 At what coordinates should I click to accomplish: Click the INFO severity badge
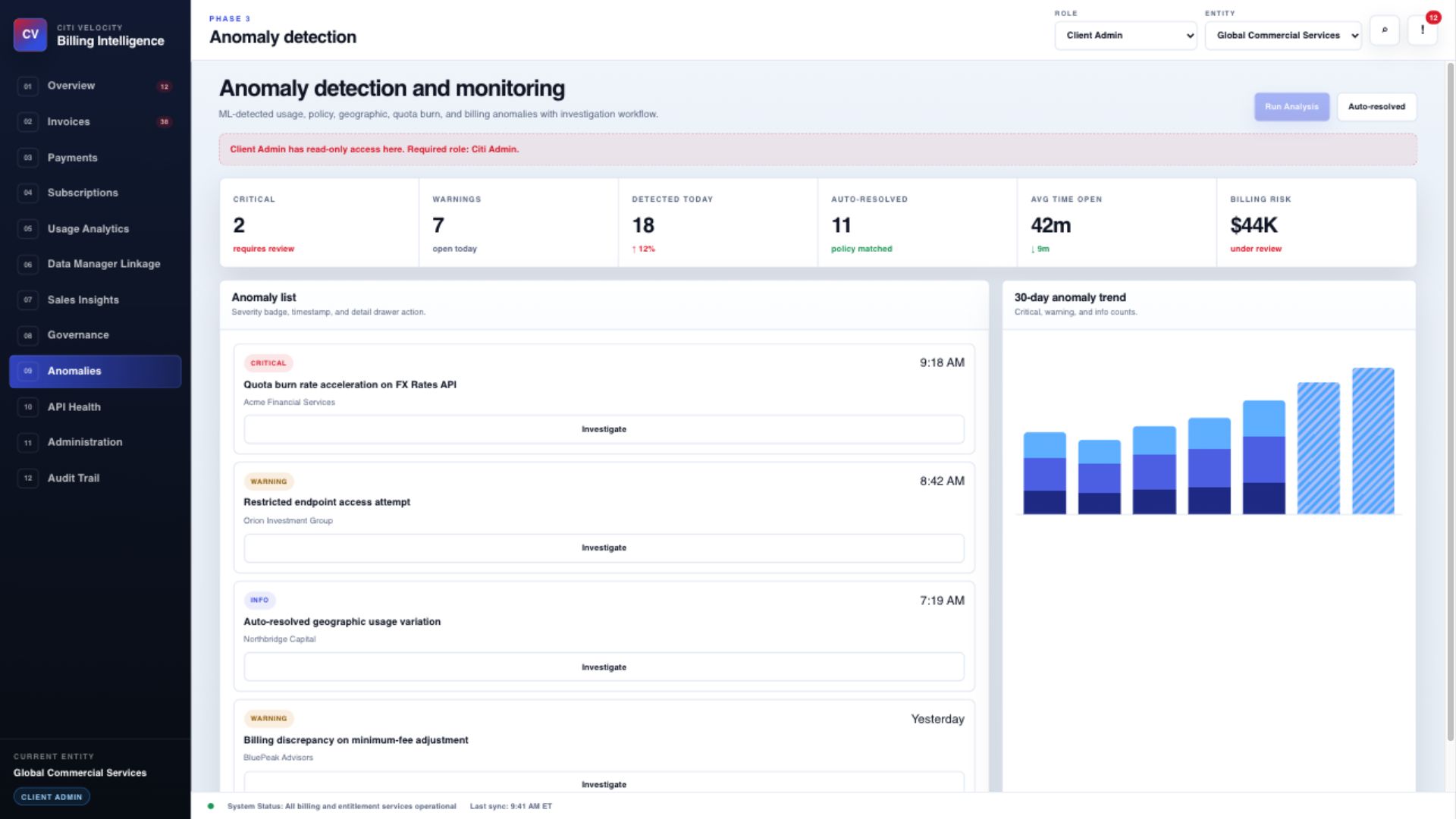click(x=259, y=600)
